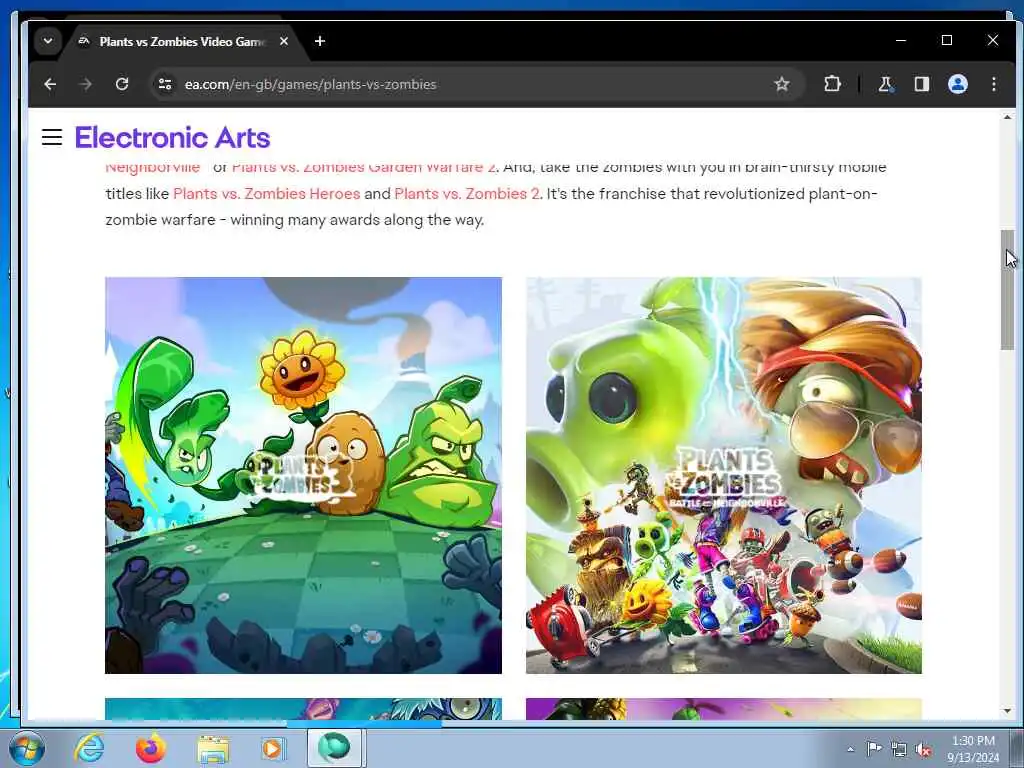This screenshot has height=768, width=1024.
Task: Open a new browser tab
Action: pyautogui.click(x=320, y=41)
